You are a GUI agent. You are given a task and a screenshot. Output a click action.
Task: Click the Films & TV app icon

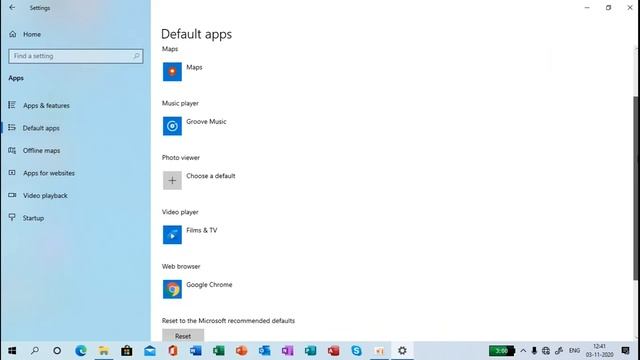[x=172, y=235]
